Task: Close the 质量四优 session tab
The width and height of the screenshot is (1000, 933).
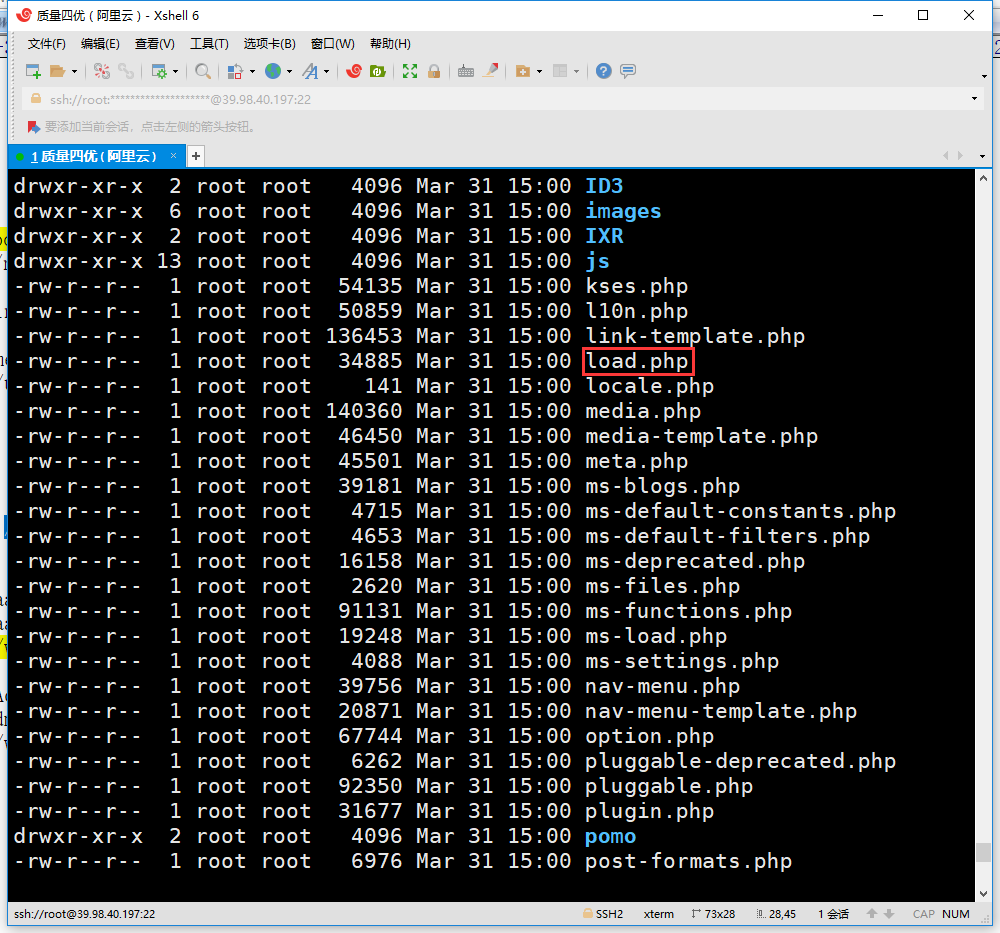Action: 174,156
